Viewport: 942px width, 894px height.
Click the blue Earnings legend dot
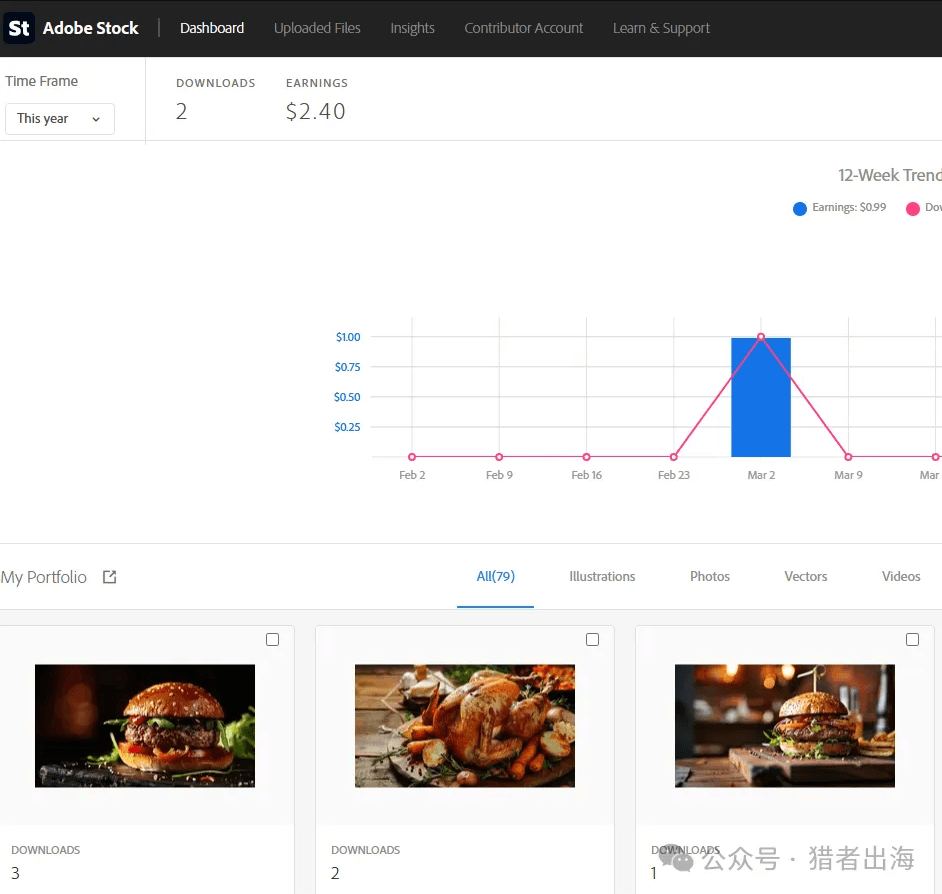(x=799, y=209)
